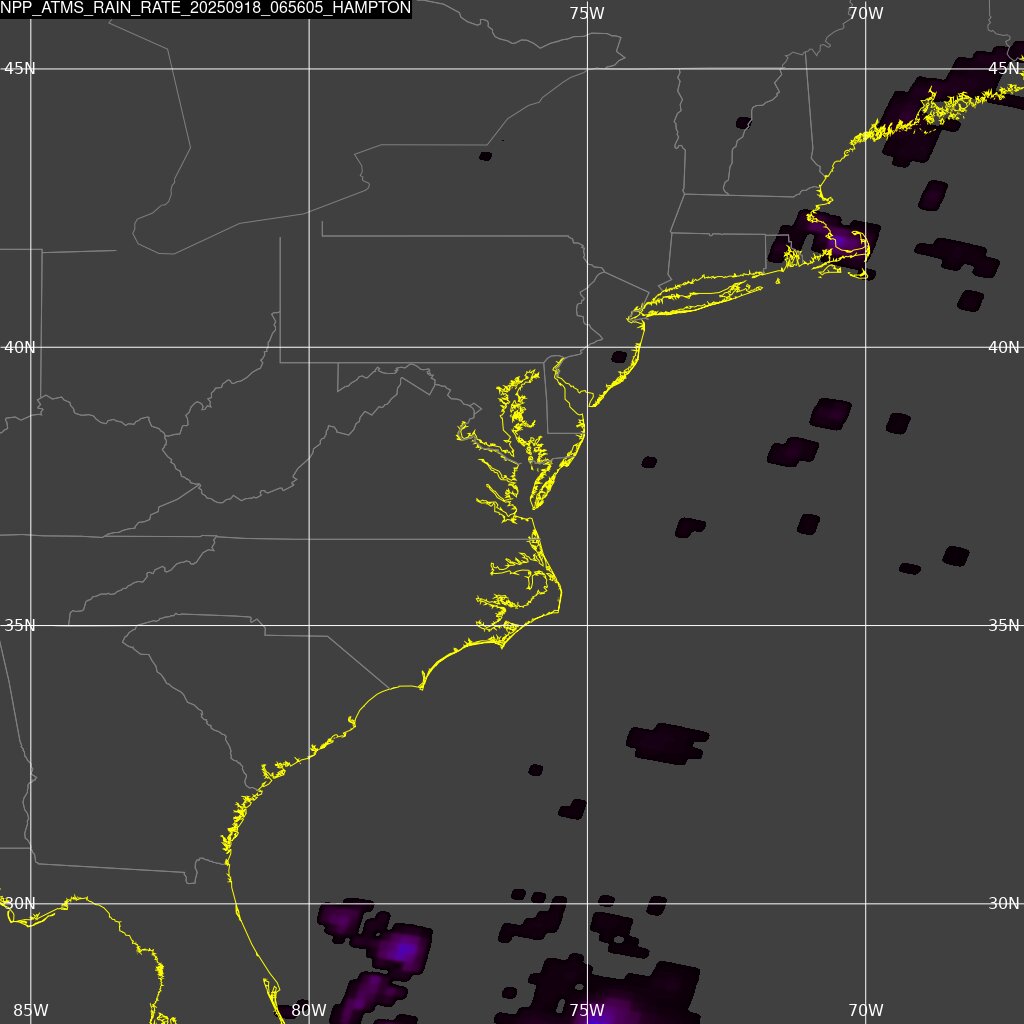Select the 45N latitude label on the right edge
This screenshot has width=1024, height=1024.
(1004, 69)
